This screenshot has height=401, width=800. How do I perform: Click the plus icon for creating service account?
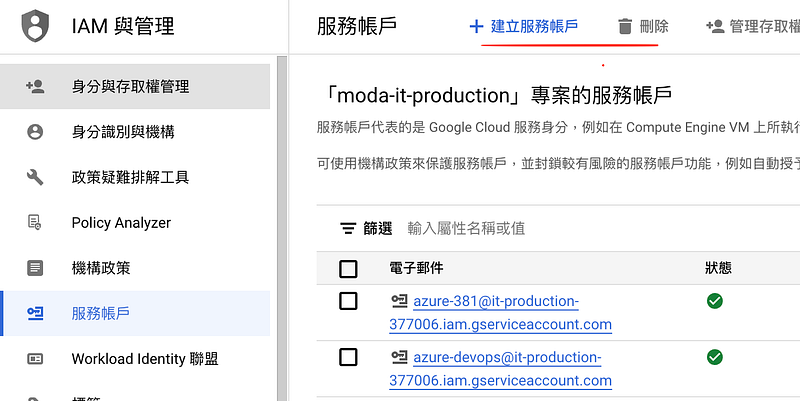[476, 27]
